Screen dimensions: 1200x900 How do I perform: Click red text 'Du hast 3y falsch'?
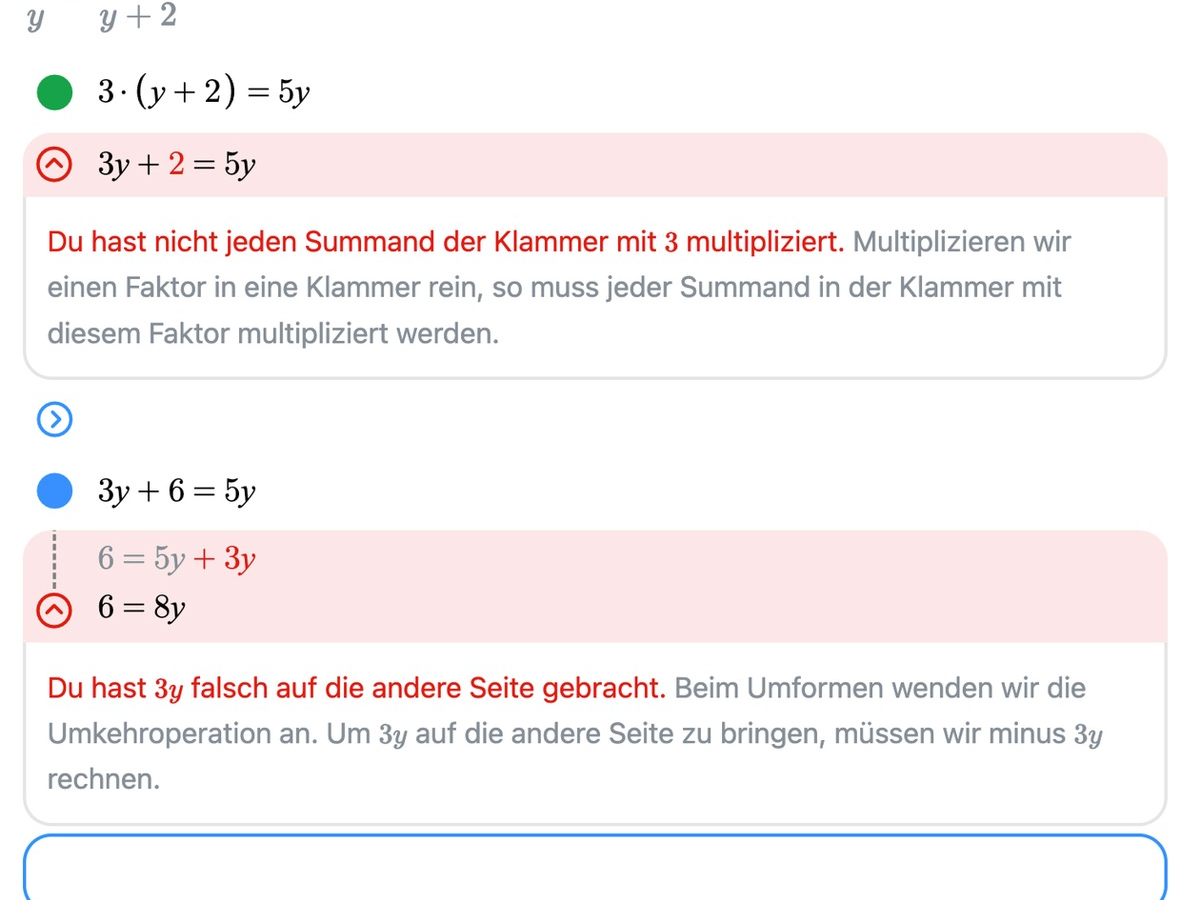click(x=356, y=688)
